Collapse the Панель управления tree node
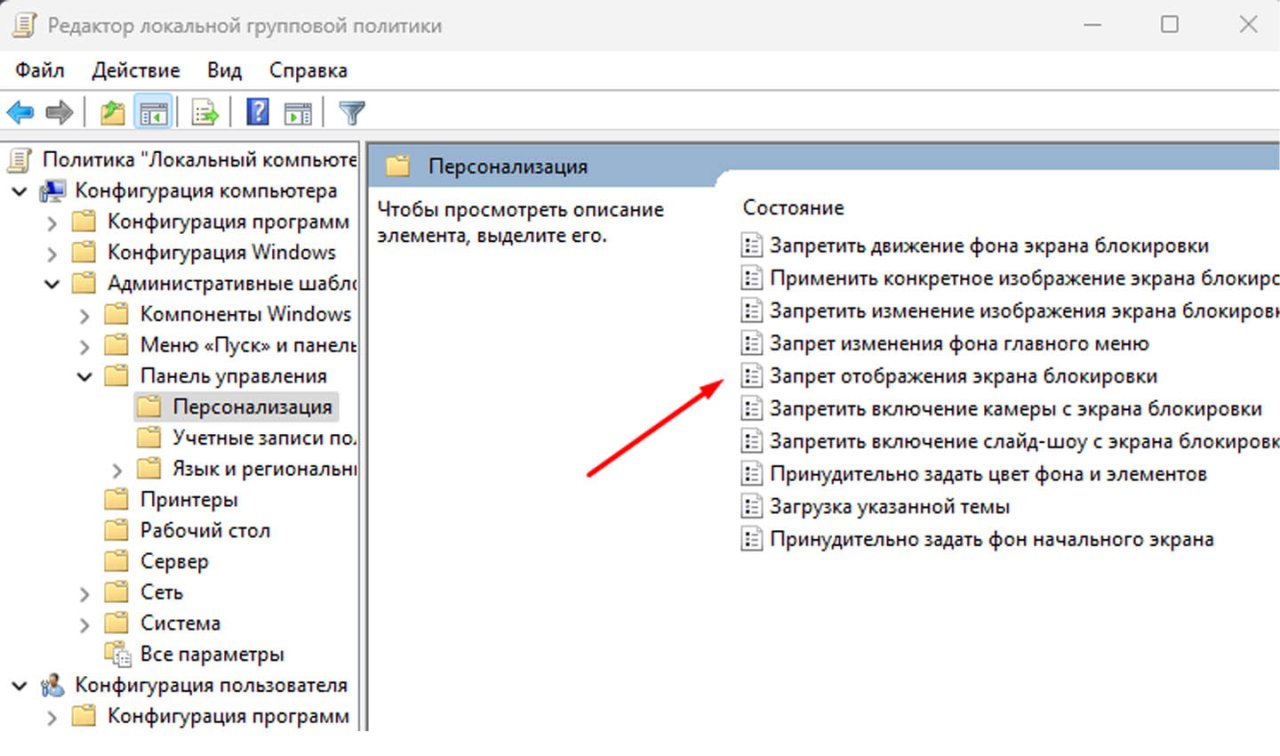 point(85,377)
